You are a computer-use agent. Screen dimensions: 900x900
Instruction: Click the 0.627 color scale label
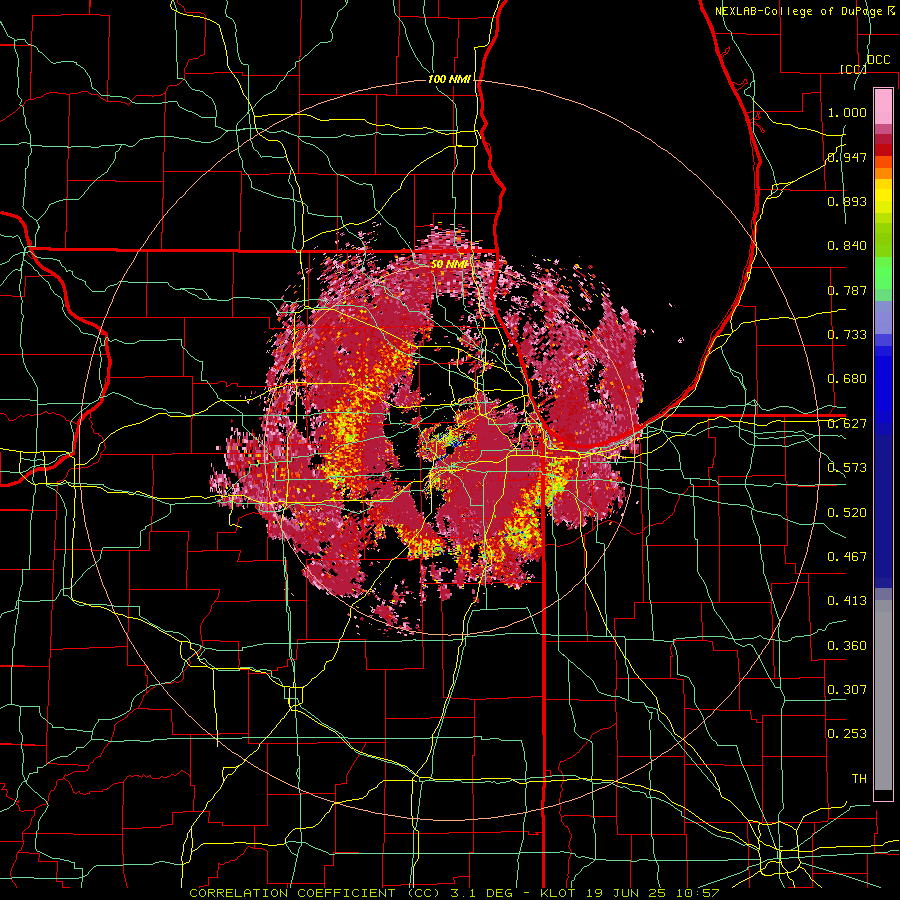click(847, 424)
